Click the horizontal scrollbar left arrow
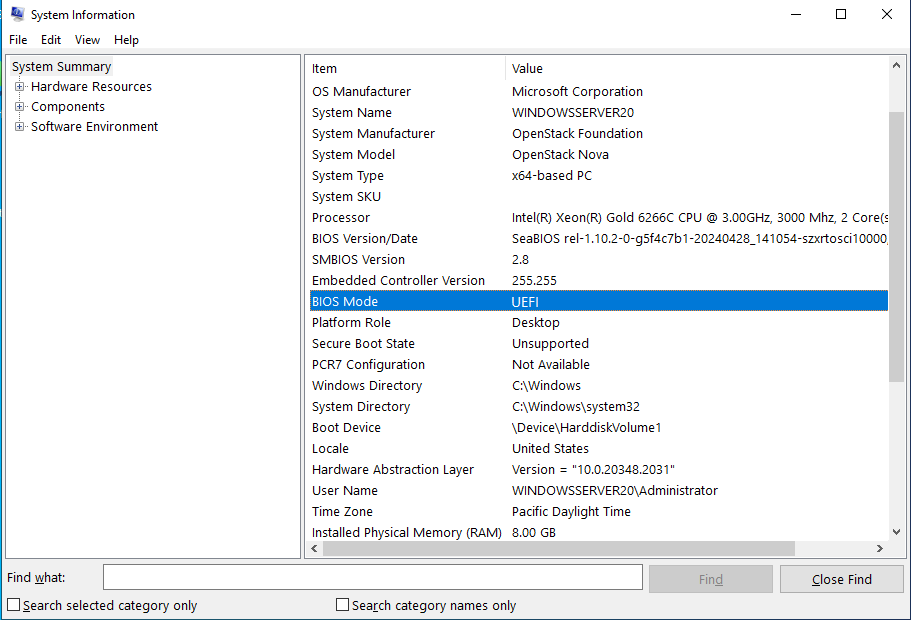911x620 pixels. coord(314,548)
